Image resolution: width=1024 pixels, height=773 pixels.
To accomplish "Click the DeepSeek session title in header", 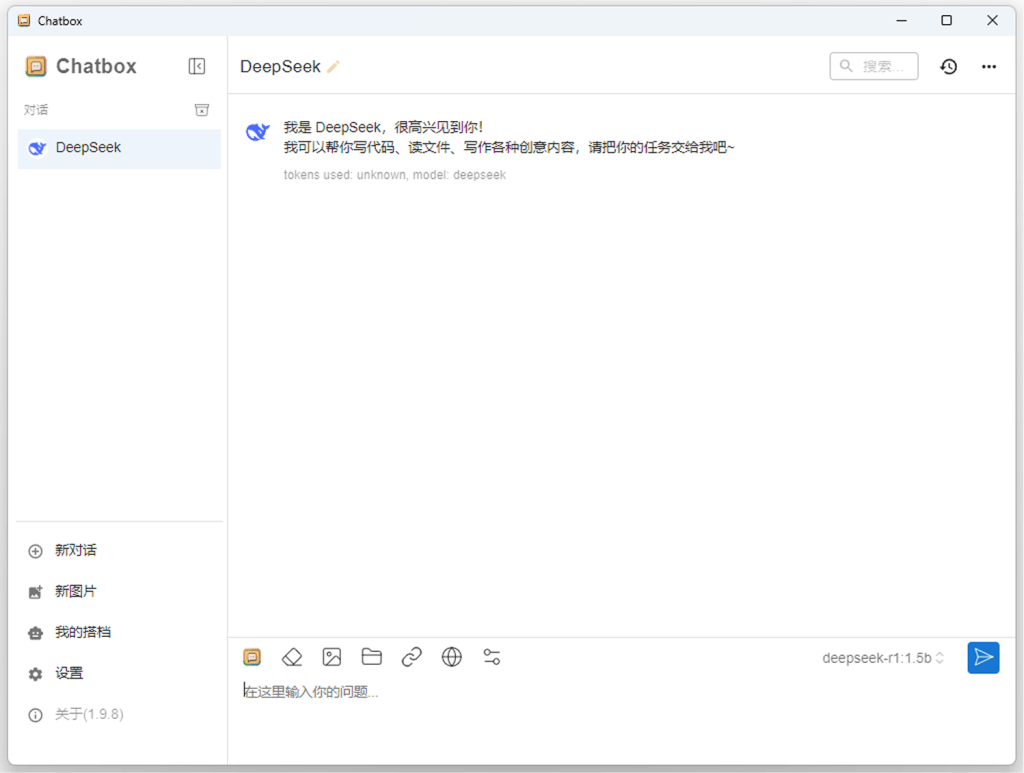I will click(x=280, y=67).
